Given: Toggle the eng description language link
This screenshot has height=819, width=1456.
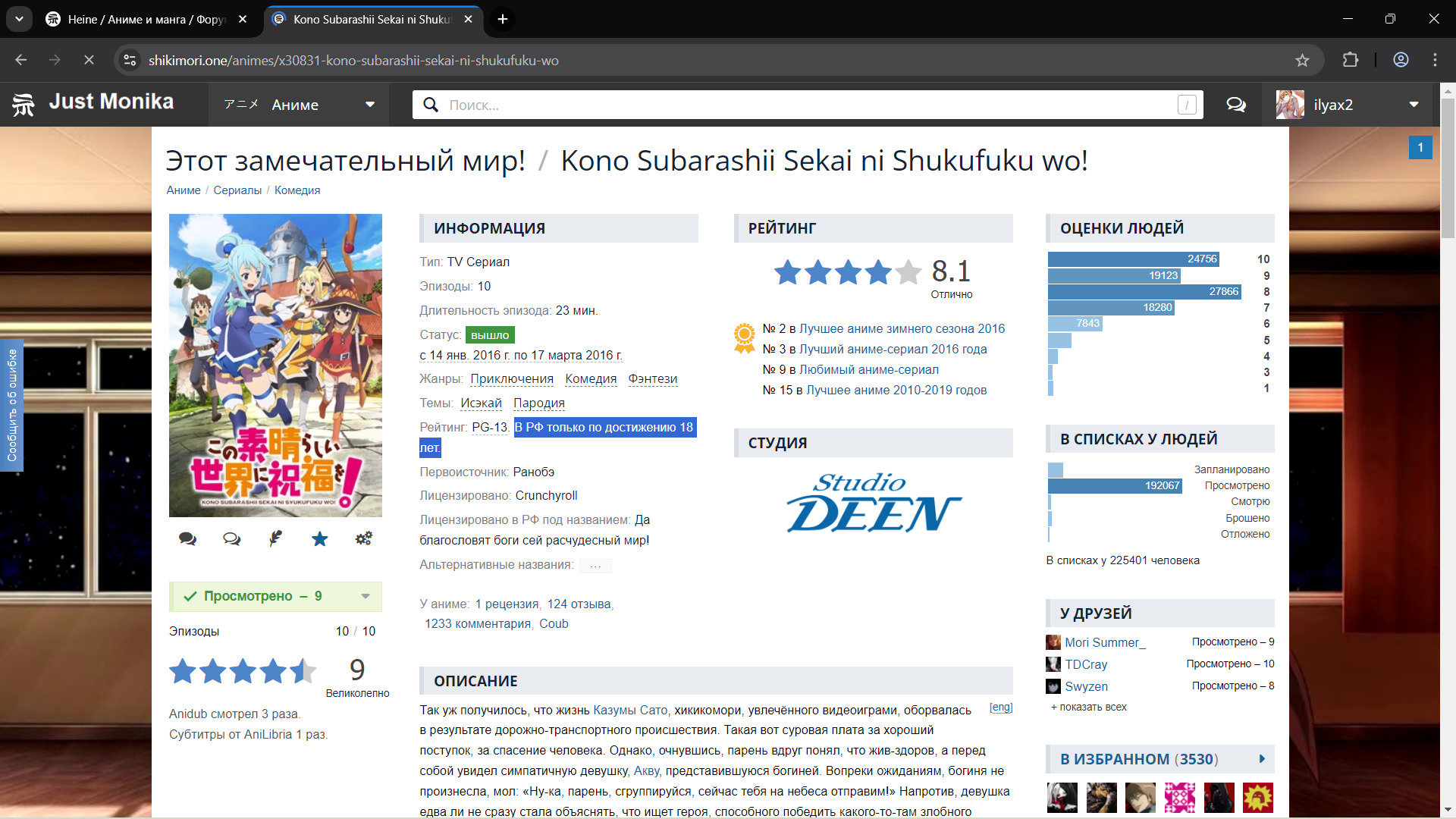Looking at the screenshot, I should pos(1000,708).
